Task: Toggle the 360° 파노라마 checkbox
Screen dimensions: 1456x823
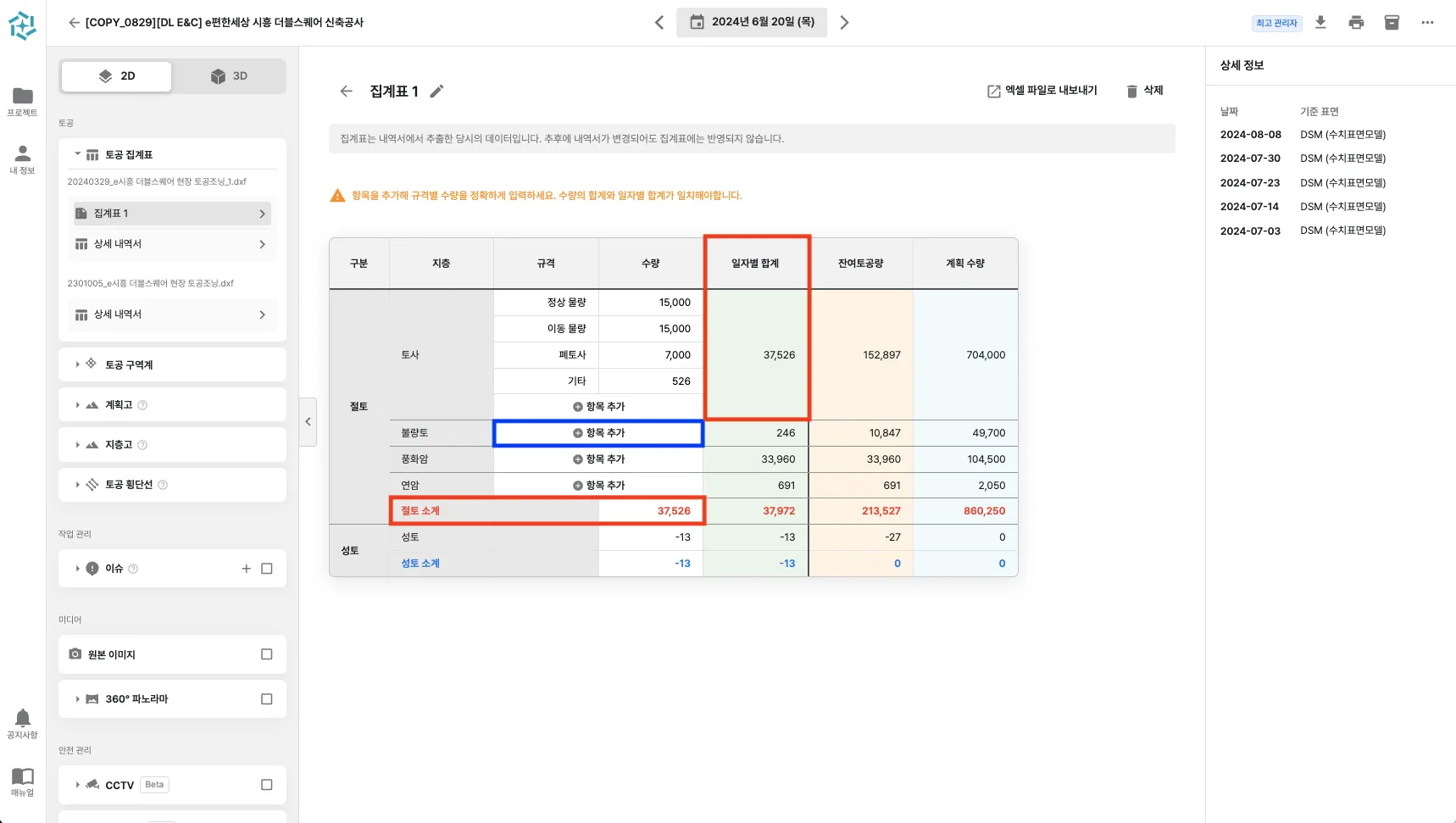Action: (267, 699)
